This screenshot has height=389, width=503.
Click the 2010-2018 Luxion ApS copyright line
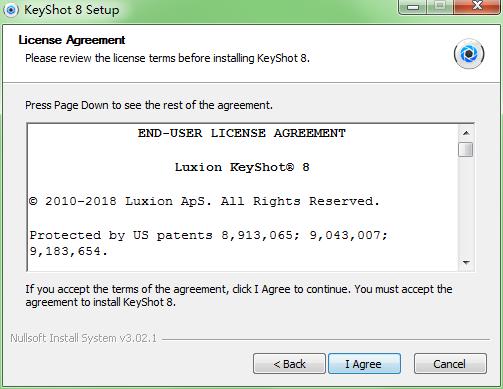pos(204,201)
